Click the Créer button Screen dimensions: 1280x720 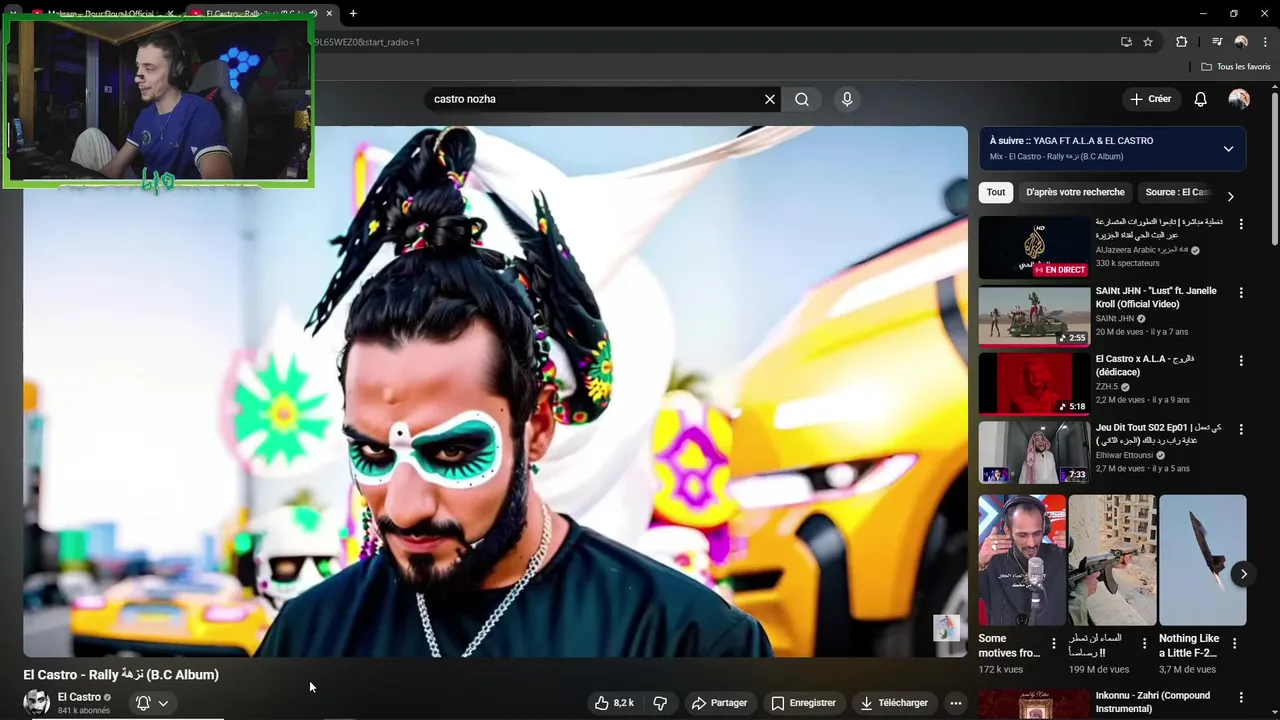(1151, 99)
